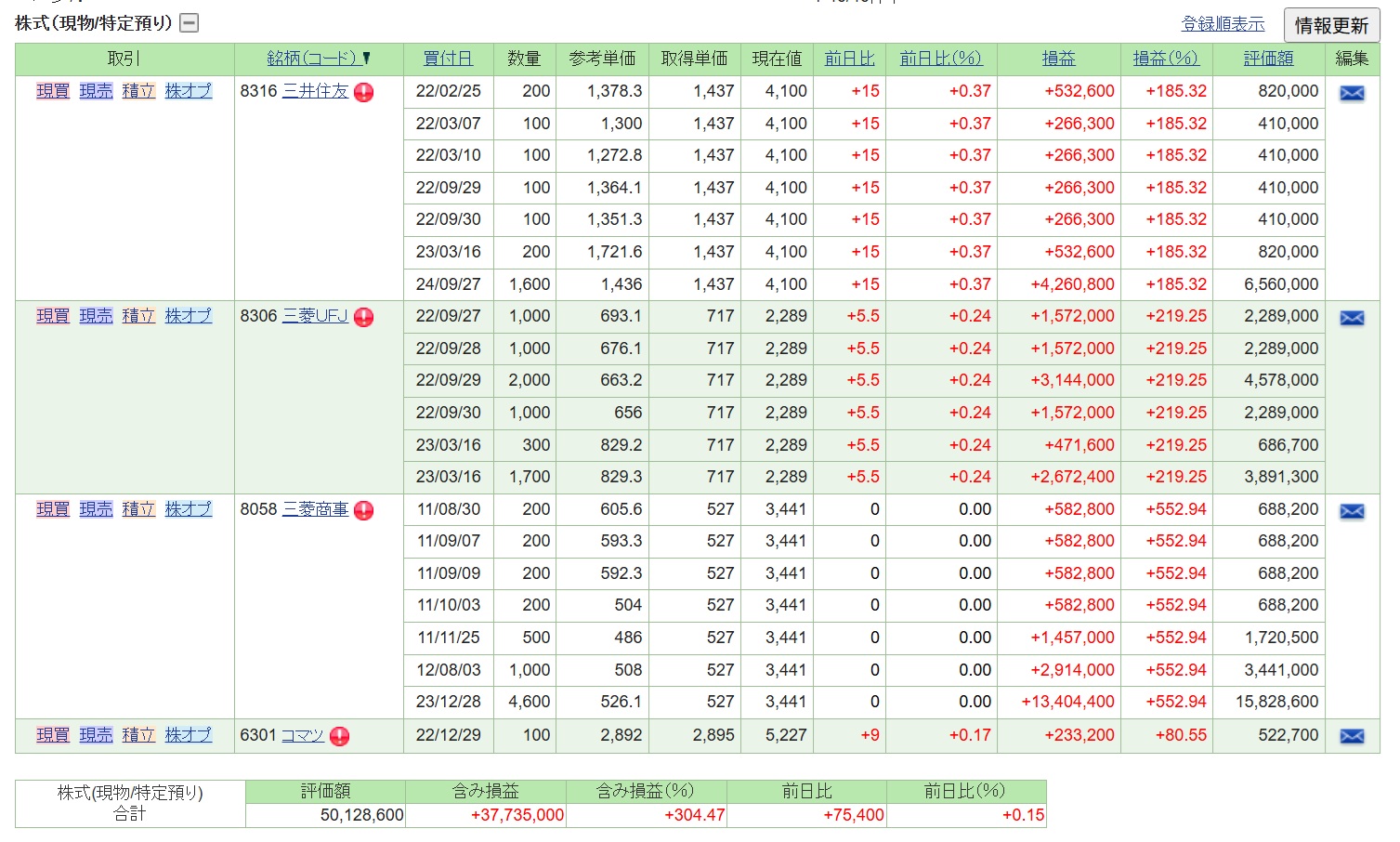Viewport: 1400px width, 842px height.
Task: Open the 三菱UFJ stock name link
Action: [x=315, y=316]
